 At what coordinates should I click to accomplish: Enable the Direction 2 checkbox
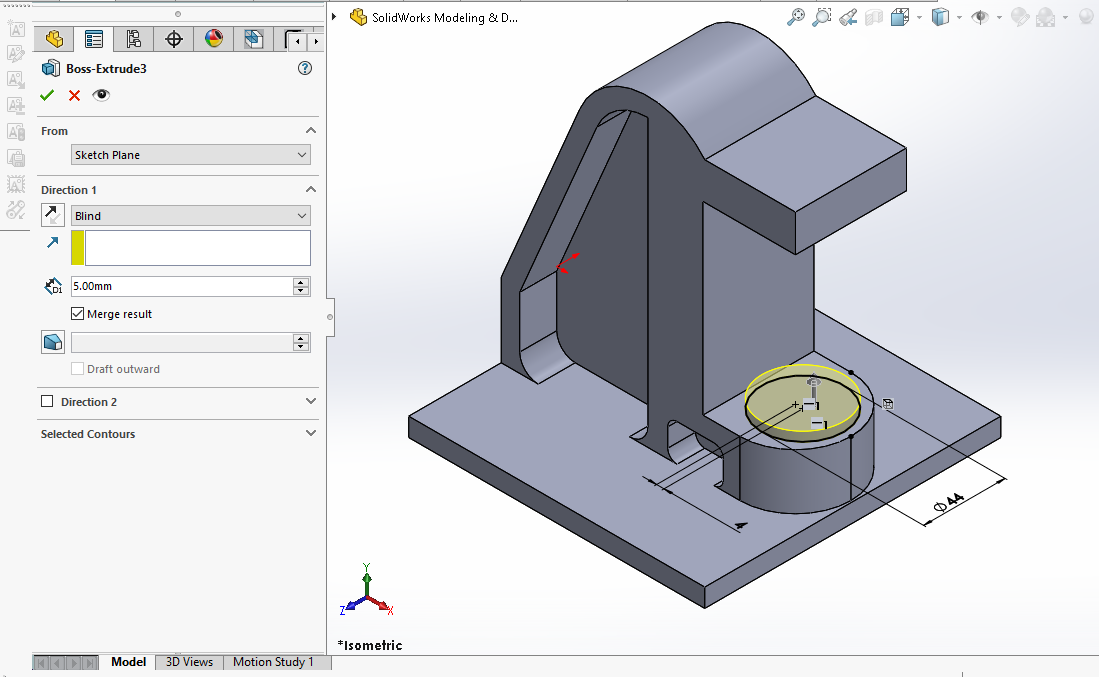(47, 402)
